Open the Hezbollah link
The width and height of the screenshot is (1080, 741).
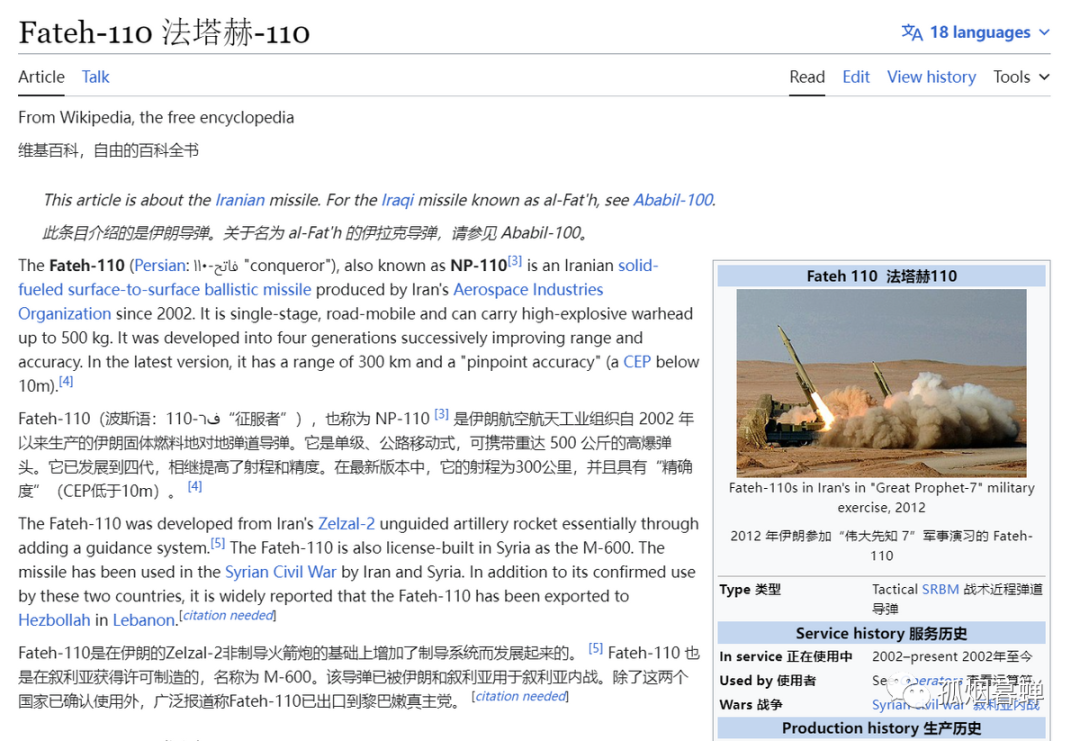54,620
